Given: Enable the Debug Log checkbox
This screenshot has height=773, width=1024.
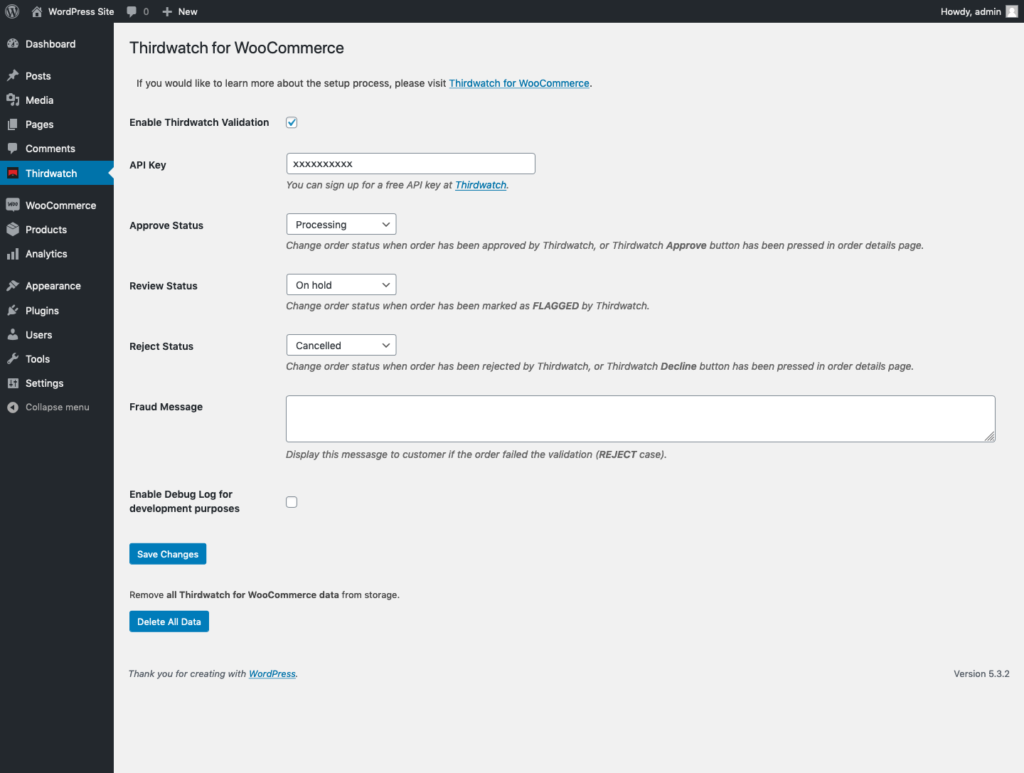Looking at the screenshot, I should coord(292,502).
